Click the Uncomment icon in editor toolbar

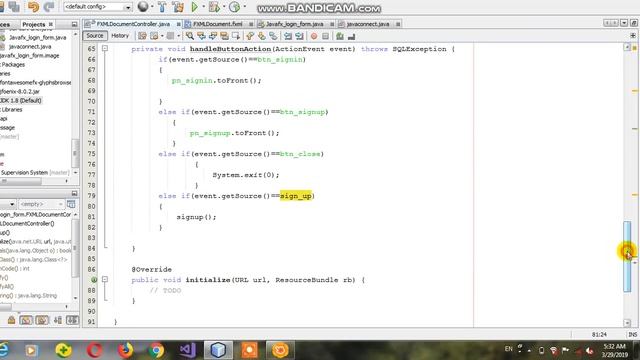tap(351, 36)
